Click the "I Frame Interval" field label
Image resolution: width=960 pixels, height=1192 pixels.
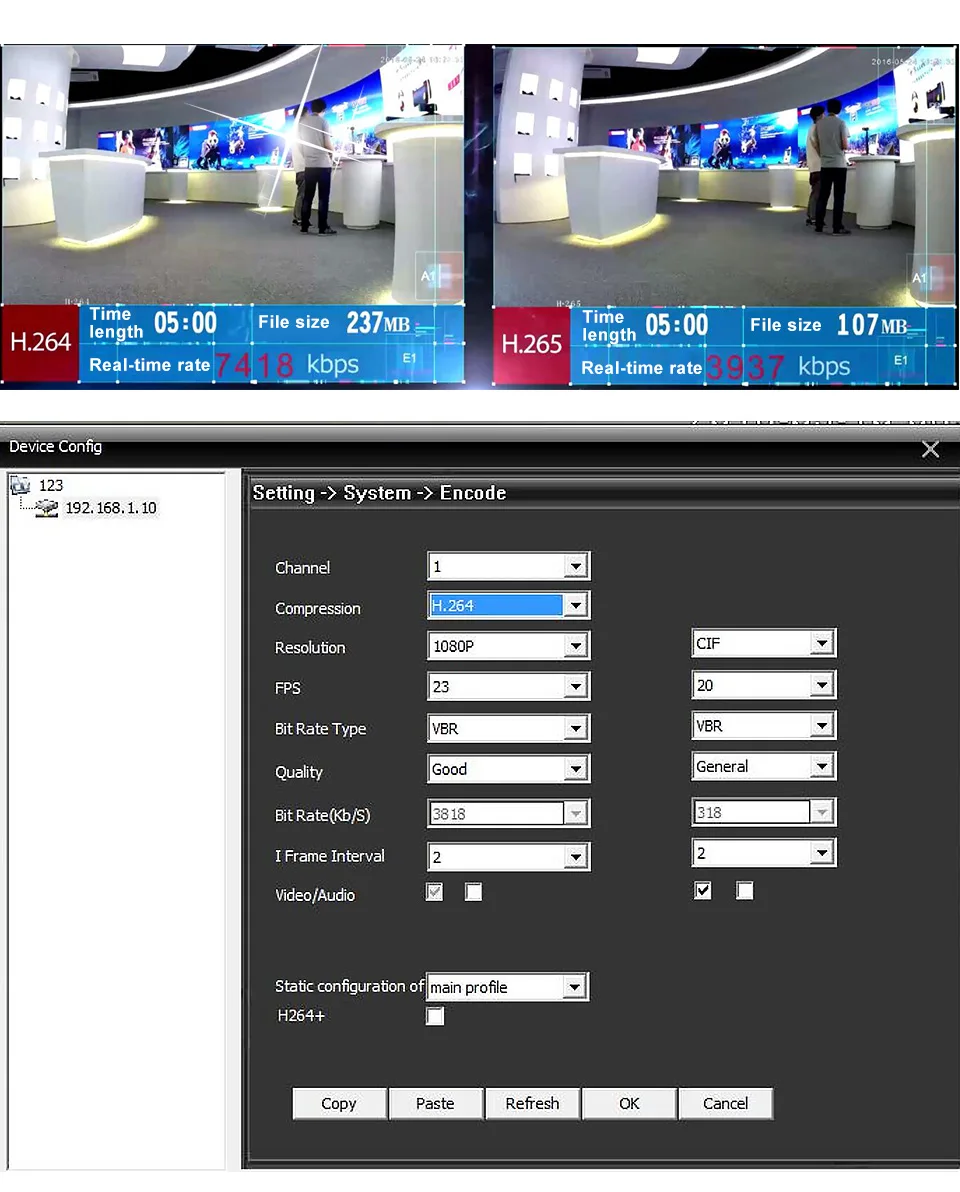pos(329,856)
